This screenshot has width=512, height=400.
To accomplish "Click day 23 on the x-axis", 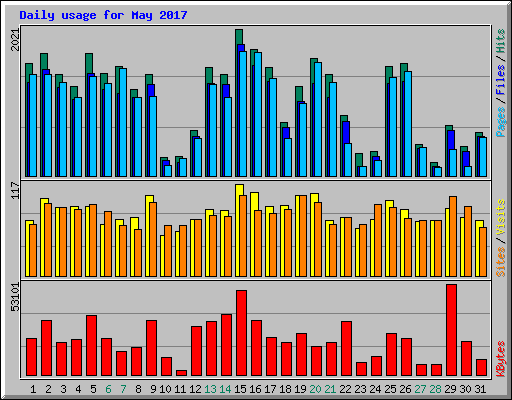I will 360,389.
